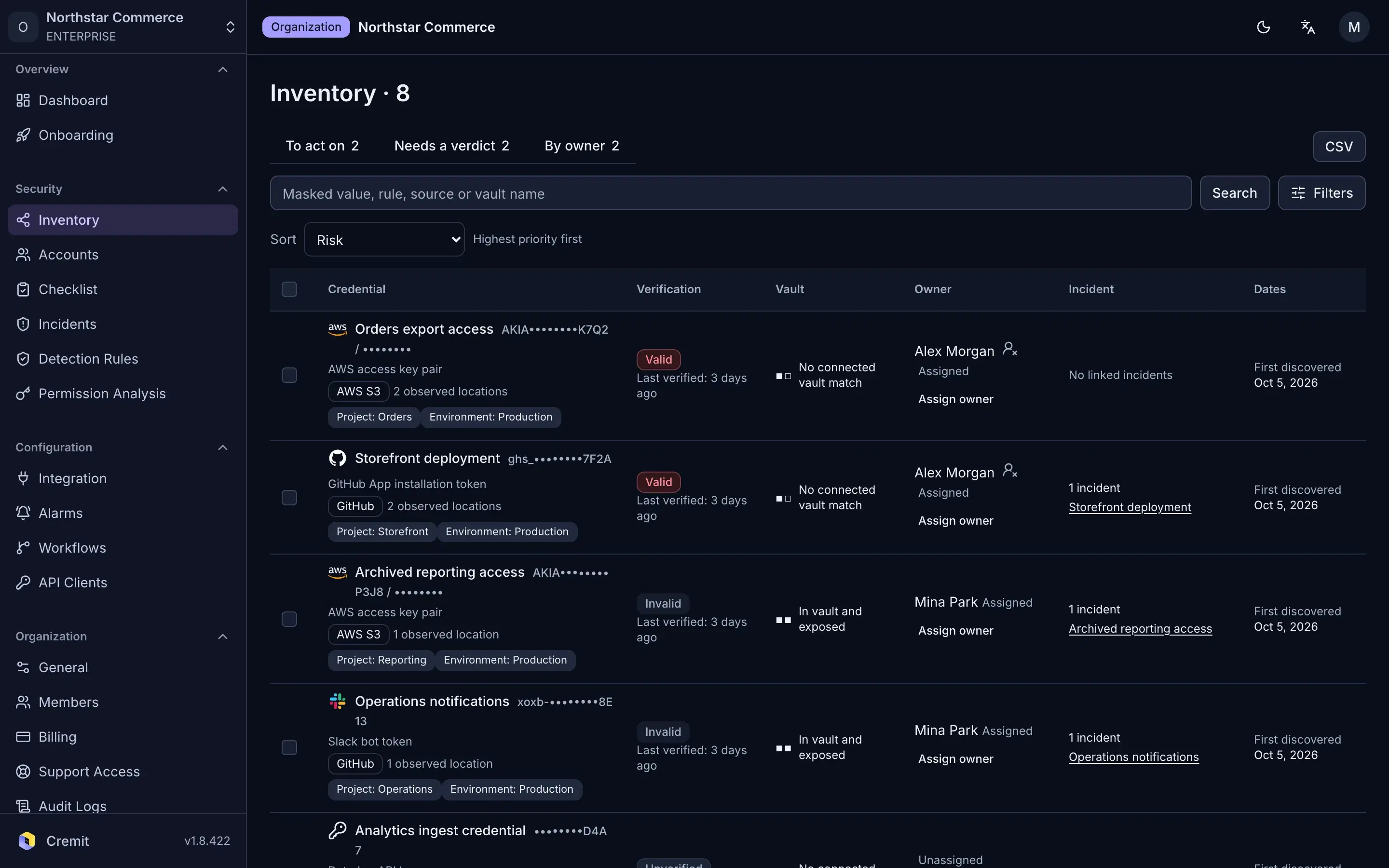Viewport: 1389px width, 868px height.
Task: Open Onboarding rocket item
Action: click(123, 135)
